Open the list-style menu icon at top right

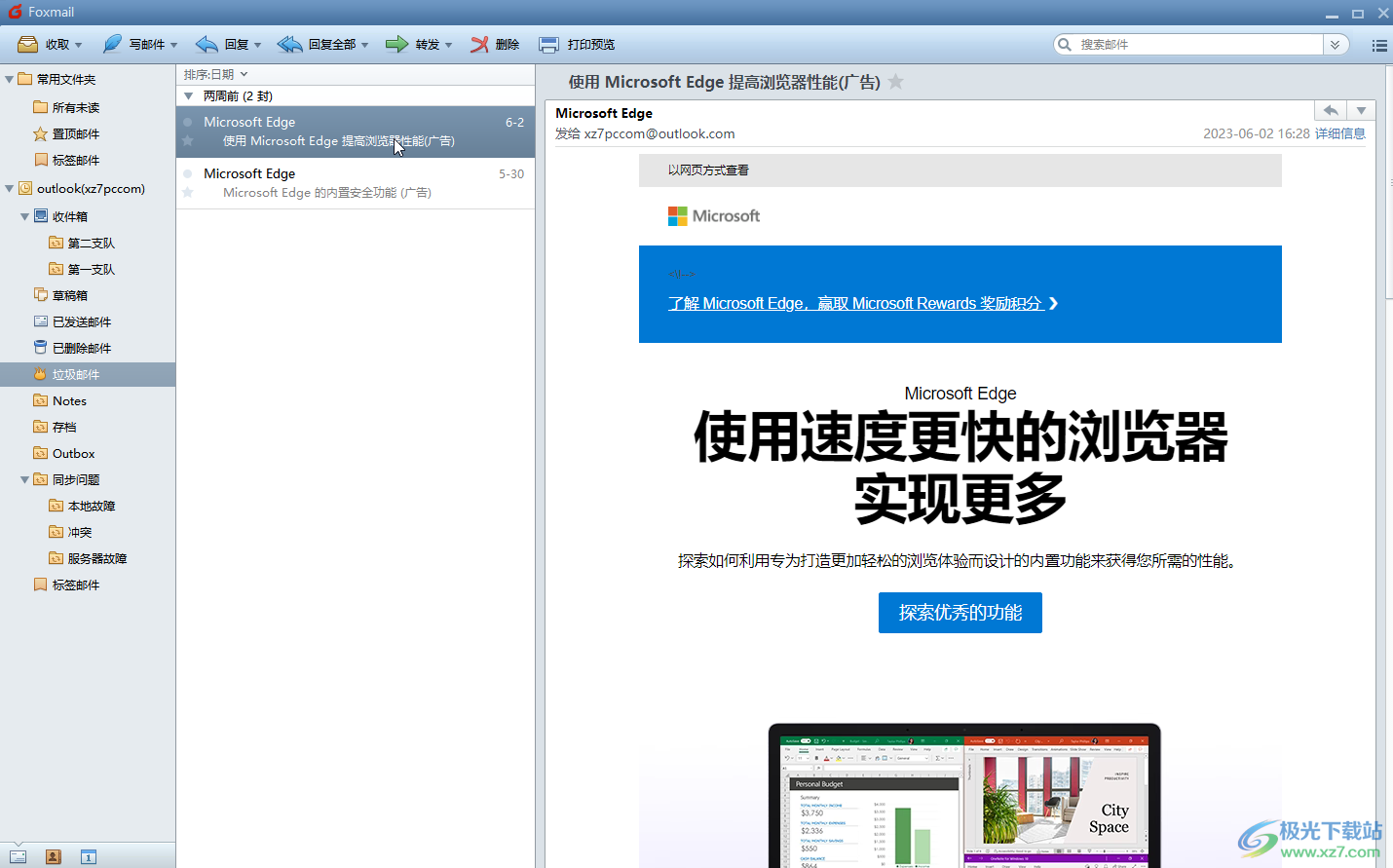pyautogui.click(x=1379, y=45)
